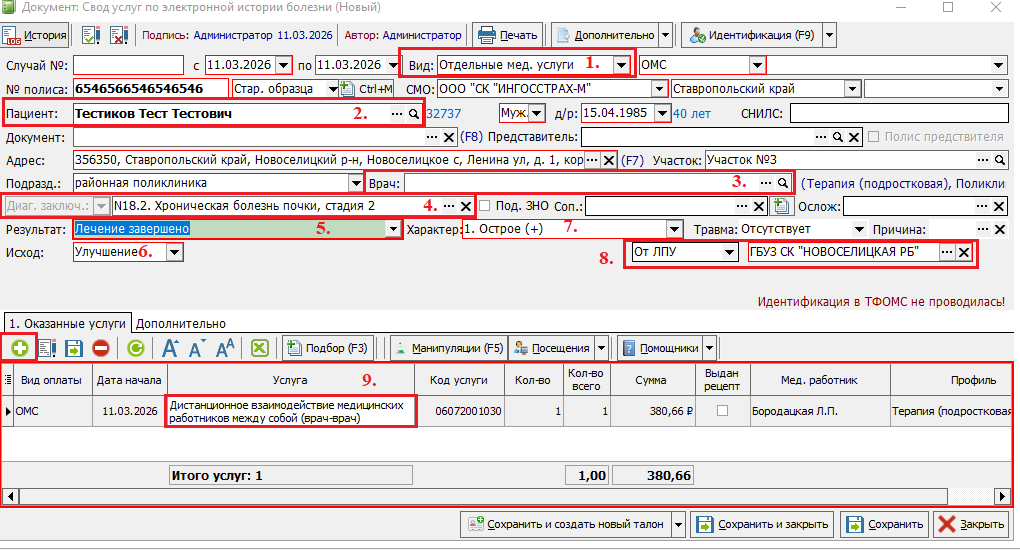Click the green plus add service icon
Viewport: 1020px width, 550px height.
click(20, 348)
